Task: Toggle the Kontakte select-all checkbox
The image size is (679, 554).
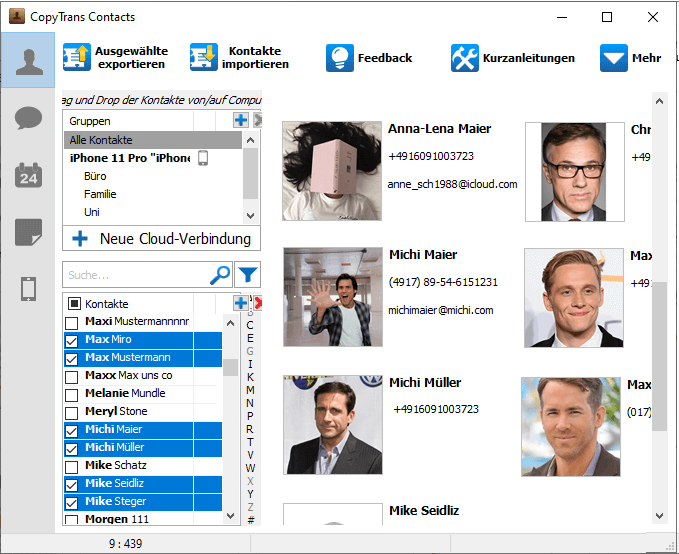Action: click(74, 304)
